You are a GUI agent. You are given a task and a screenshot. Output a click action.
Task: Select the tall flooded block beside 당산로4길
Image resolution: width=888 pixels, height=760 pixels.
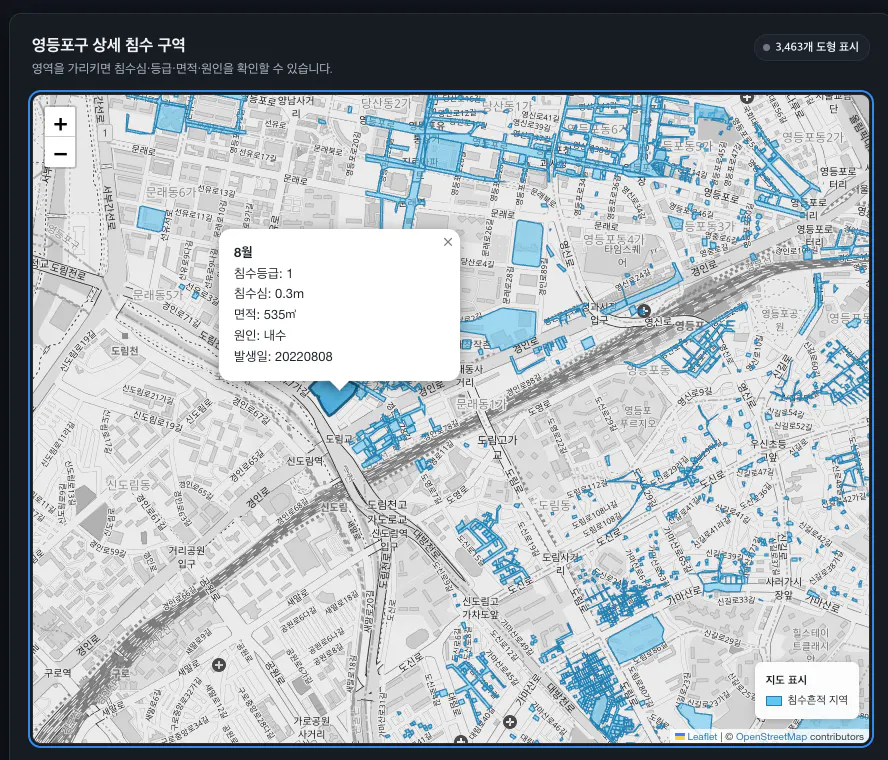[528, 244]
